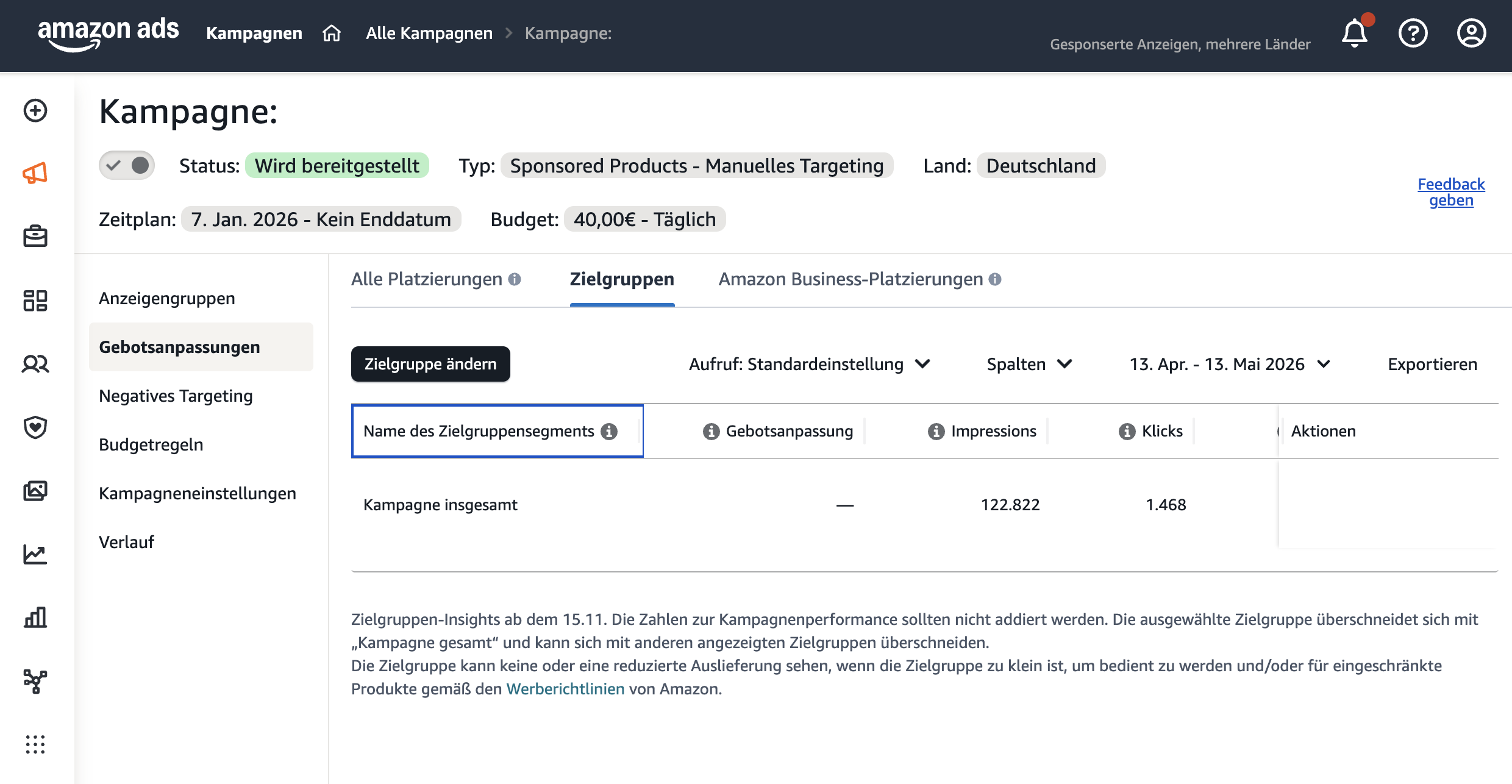Screen dimensions: 1512x784
Task: Click the 40,00€ - Täglich budget badge
Action: coord(644,219)
